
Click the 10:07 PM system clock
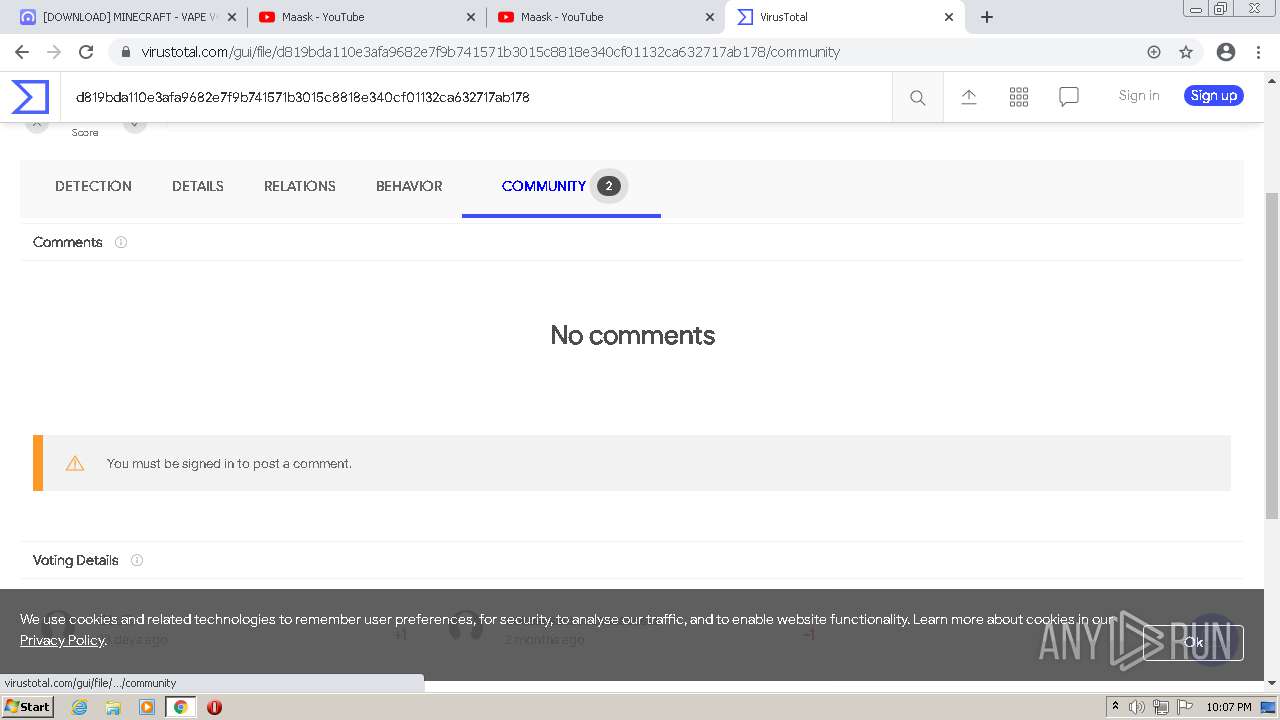(1229, 707)
